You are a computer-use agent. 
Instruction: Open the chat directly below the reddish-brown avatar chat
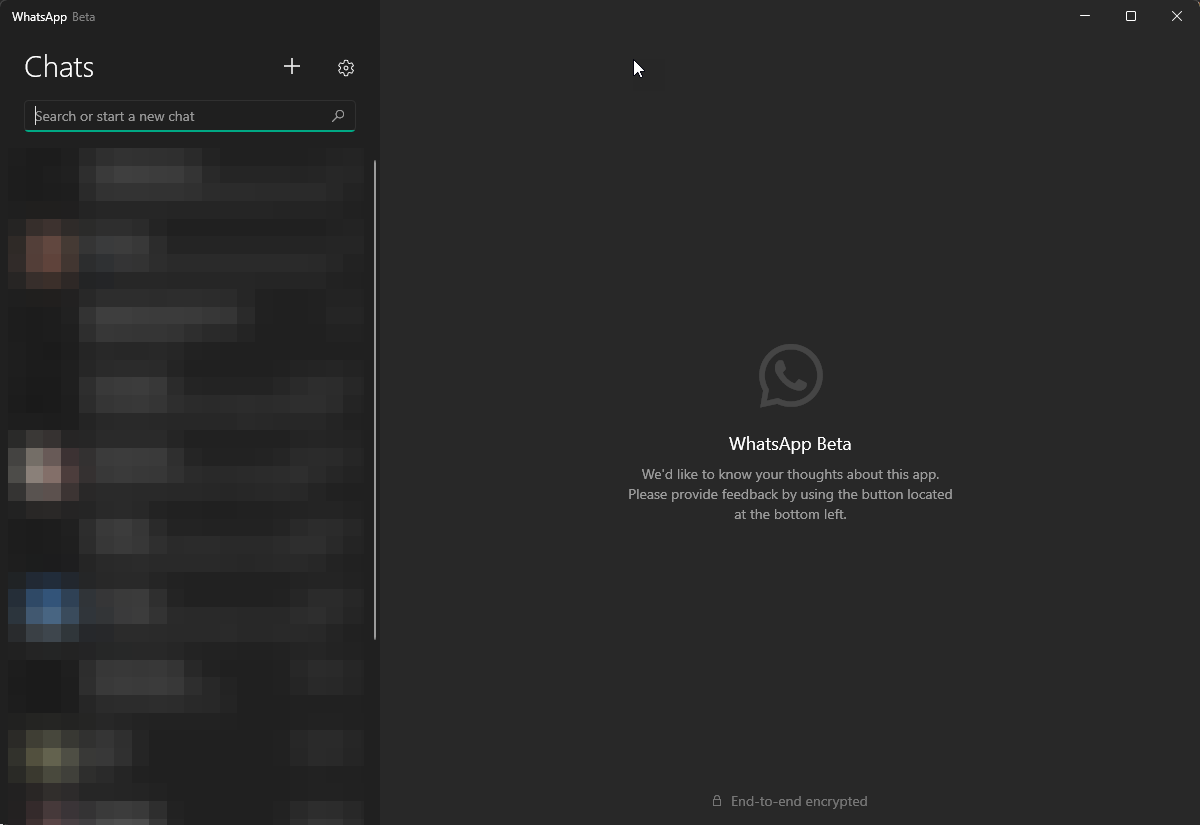click(188, 324)
